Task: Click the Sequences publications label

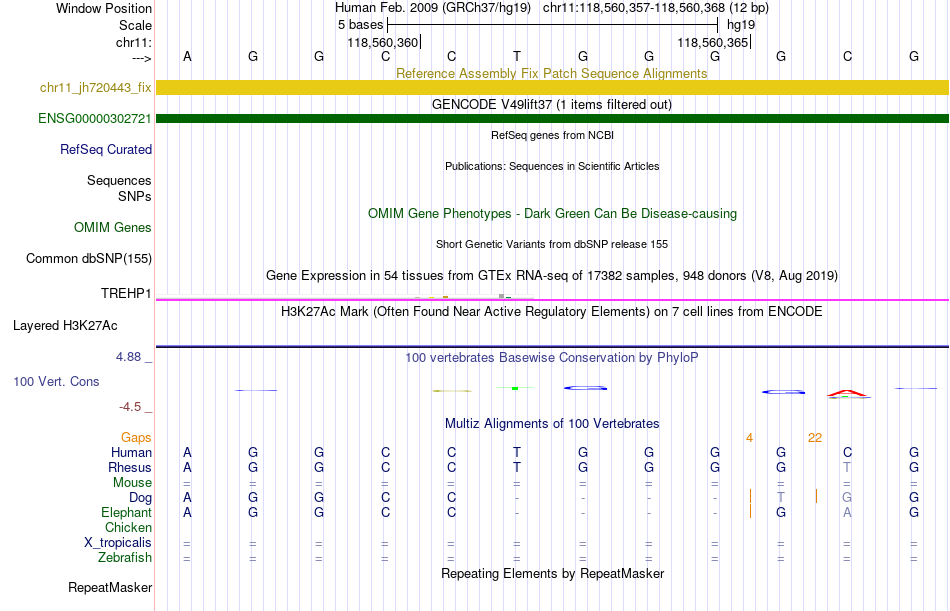Action: 119,181
